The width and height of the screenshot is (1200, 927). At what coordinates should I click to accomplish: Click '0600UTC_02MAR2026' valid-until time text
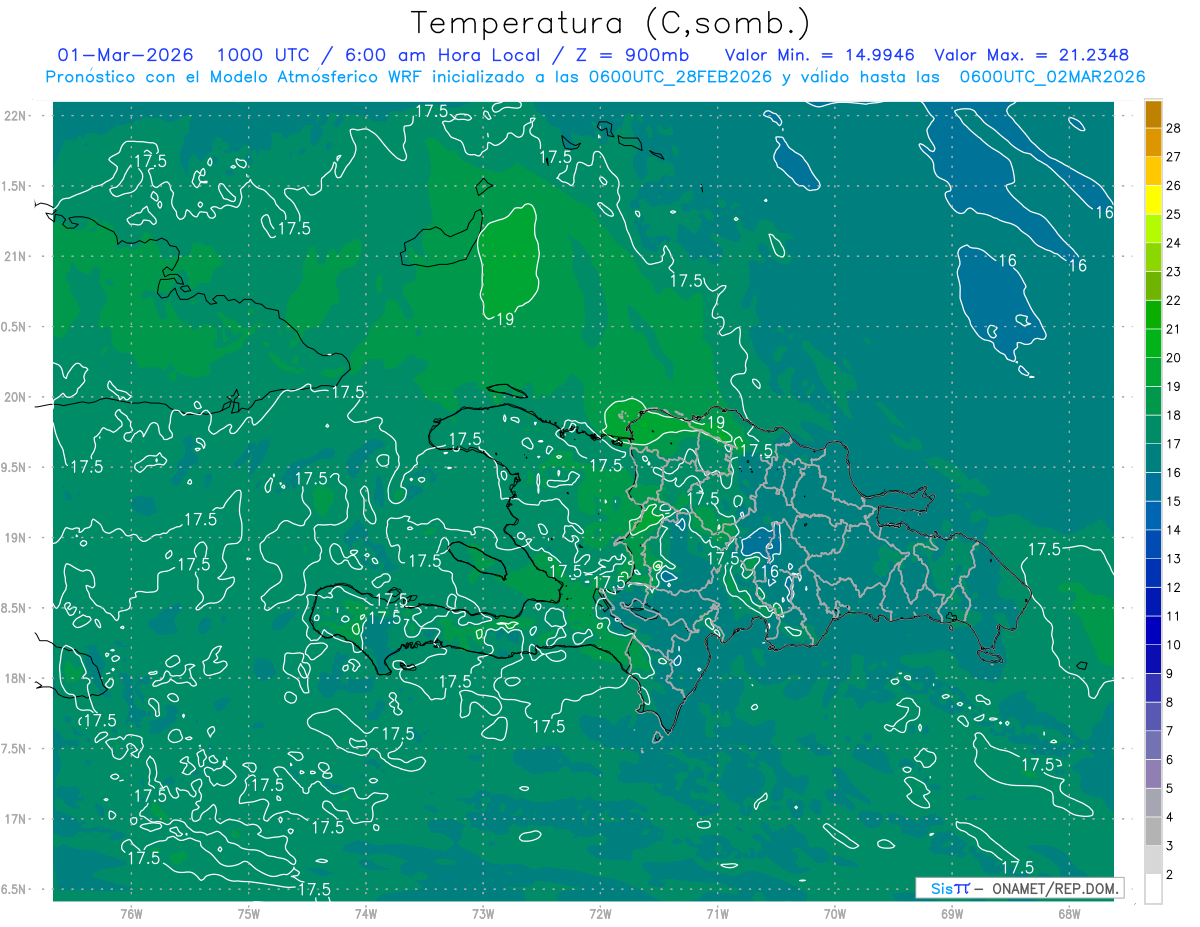point(1052,77)
